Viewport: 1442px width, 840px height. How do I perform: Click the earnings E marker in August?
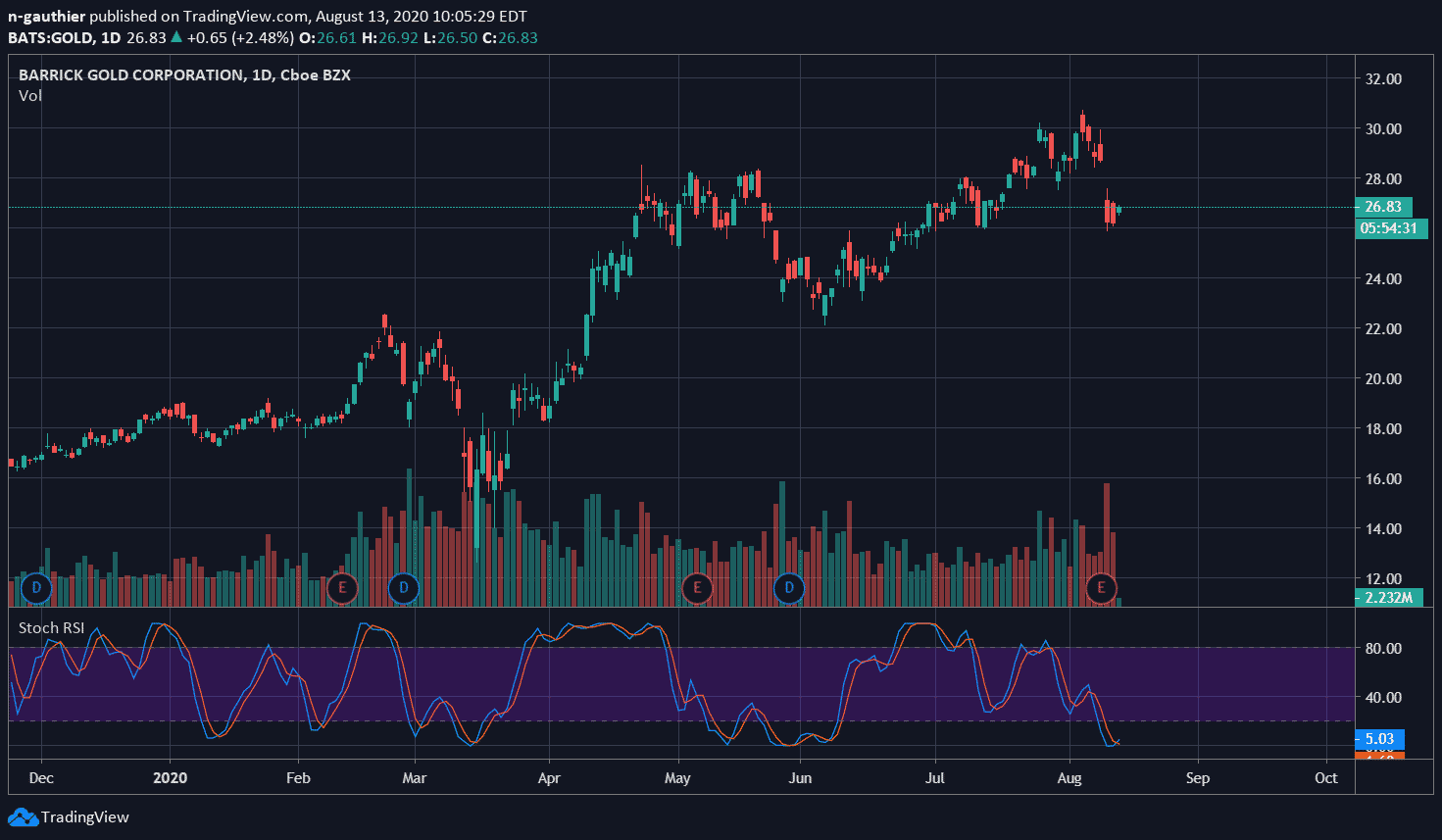tap(1101, 588)
